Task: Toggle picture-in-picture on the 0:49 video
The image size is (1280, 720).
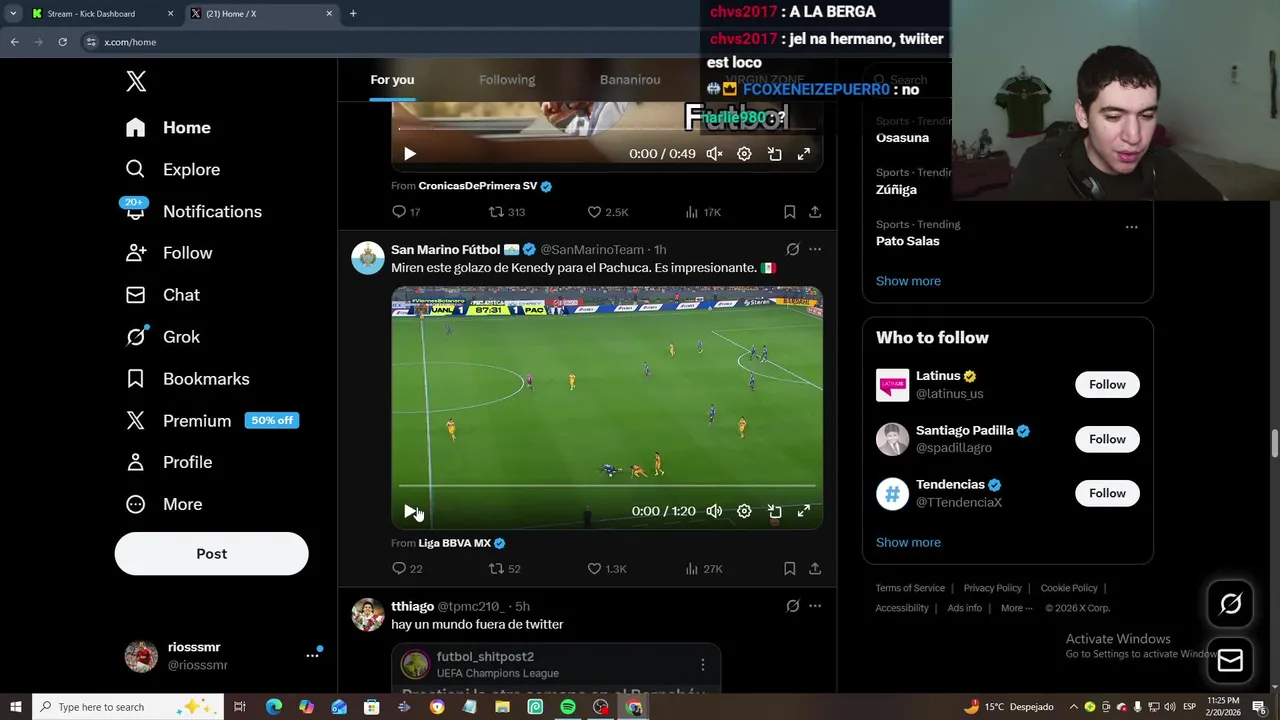Action: (774, 154)
